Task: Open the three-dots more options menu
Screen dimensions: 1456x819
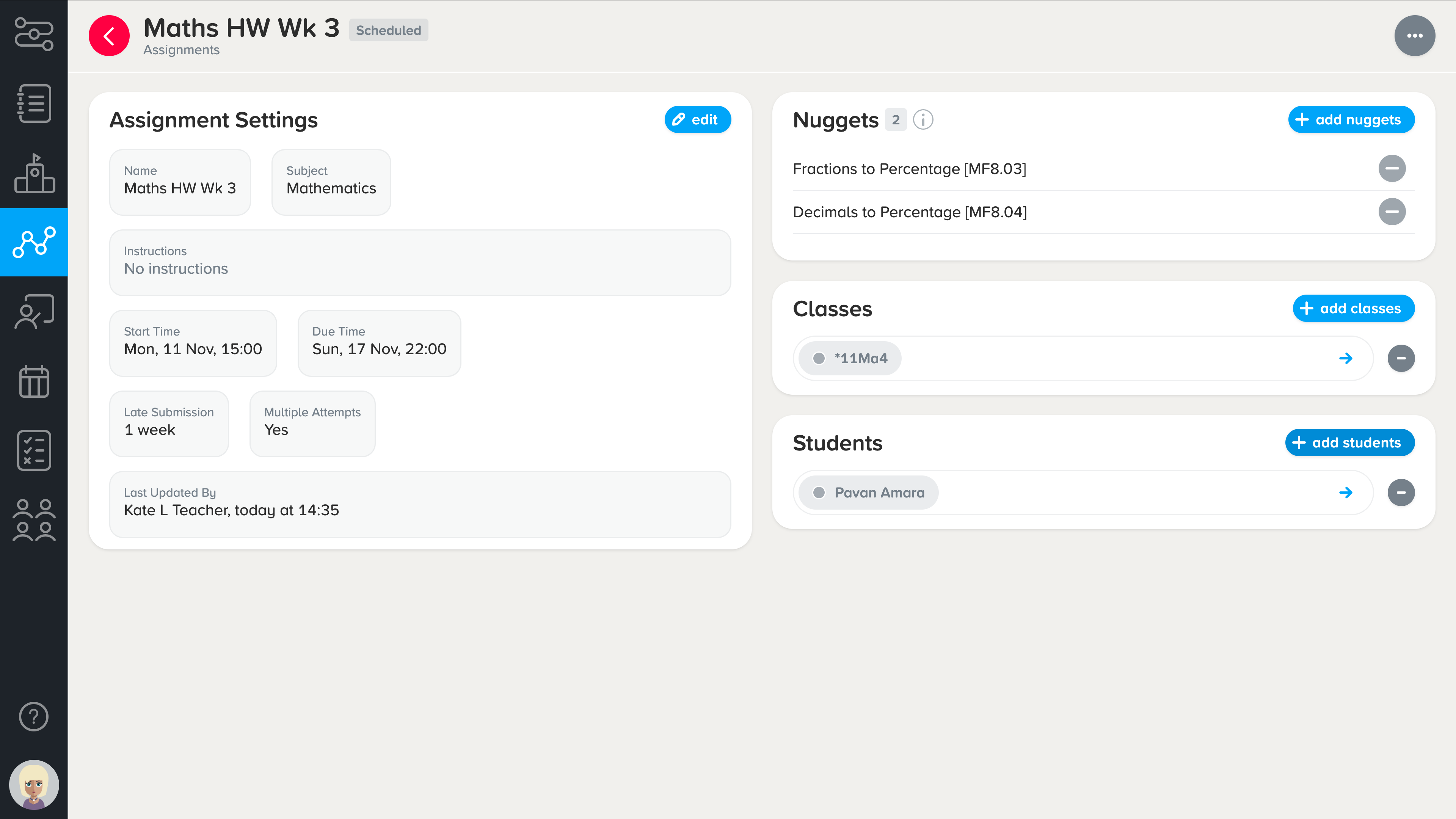Action: [x=1414, y=36]
